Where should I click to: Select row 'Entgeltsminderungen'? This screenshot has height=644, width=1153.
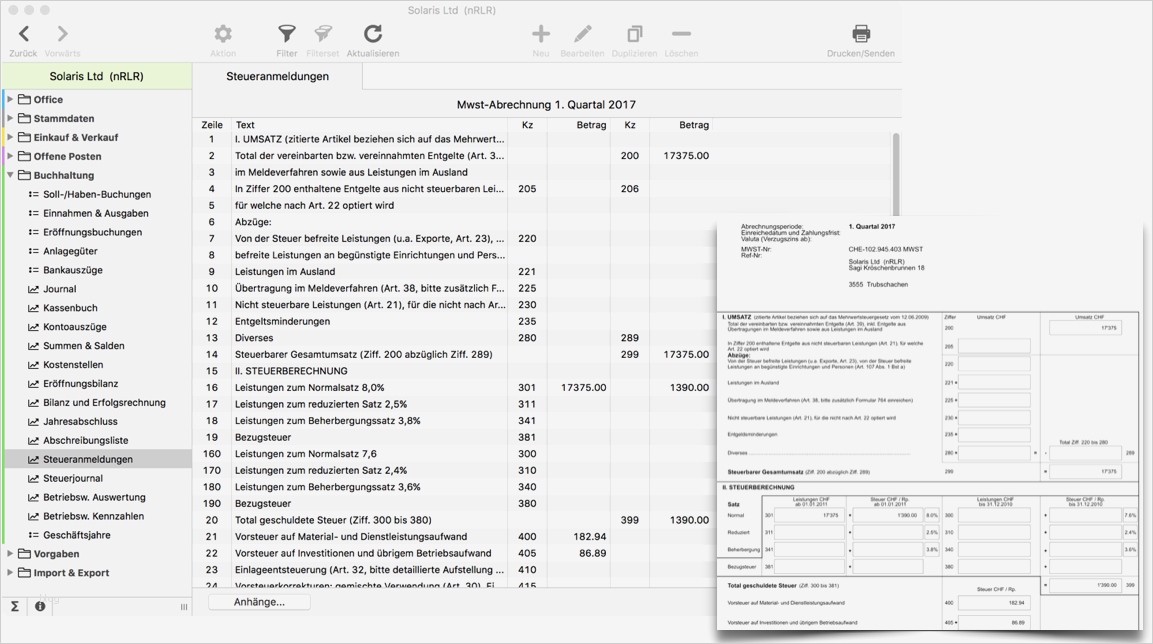pyautogui.click(x=456, y=321)
